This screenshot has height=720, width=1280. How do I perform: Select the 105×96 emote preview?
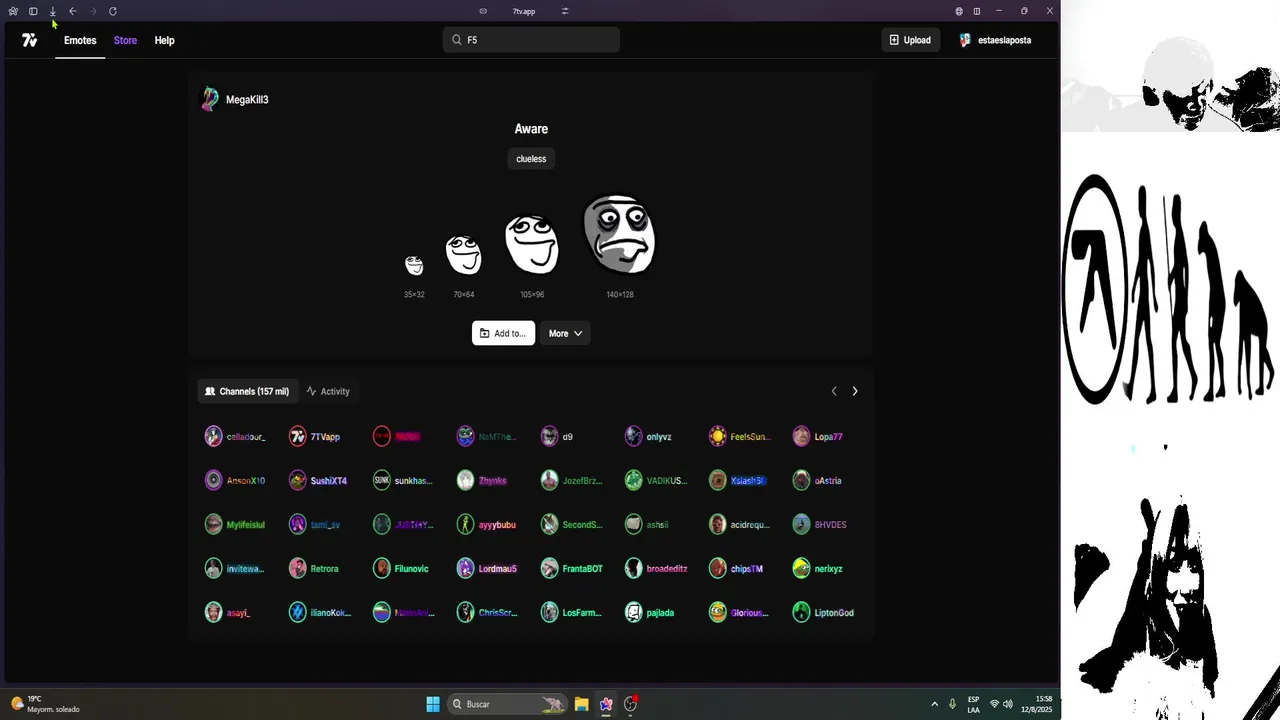point(532,245)
